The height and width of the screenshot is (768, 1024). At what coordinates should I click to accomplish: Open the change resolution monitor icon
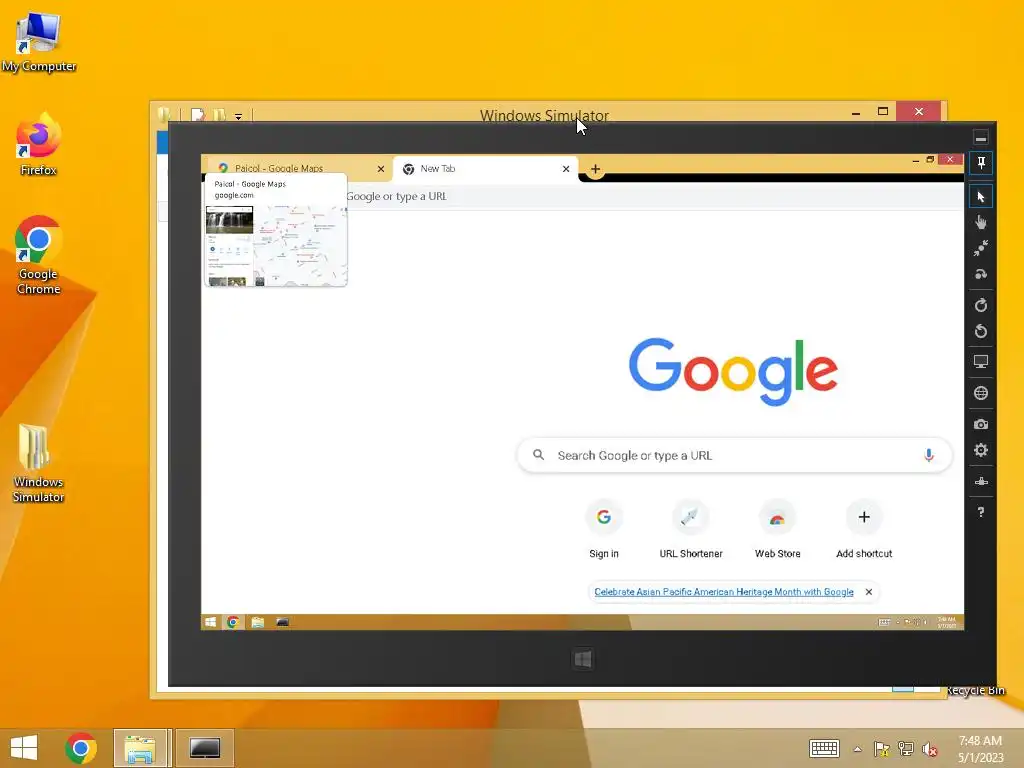pyautogui.click(x=980, y=361)
